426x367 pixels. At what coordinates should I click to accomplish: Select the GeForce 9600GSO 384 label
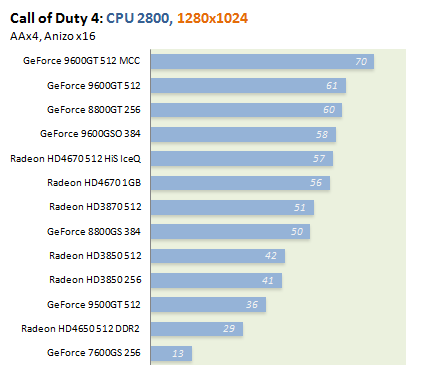point(90,134)
